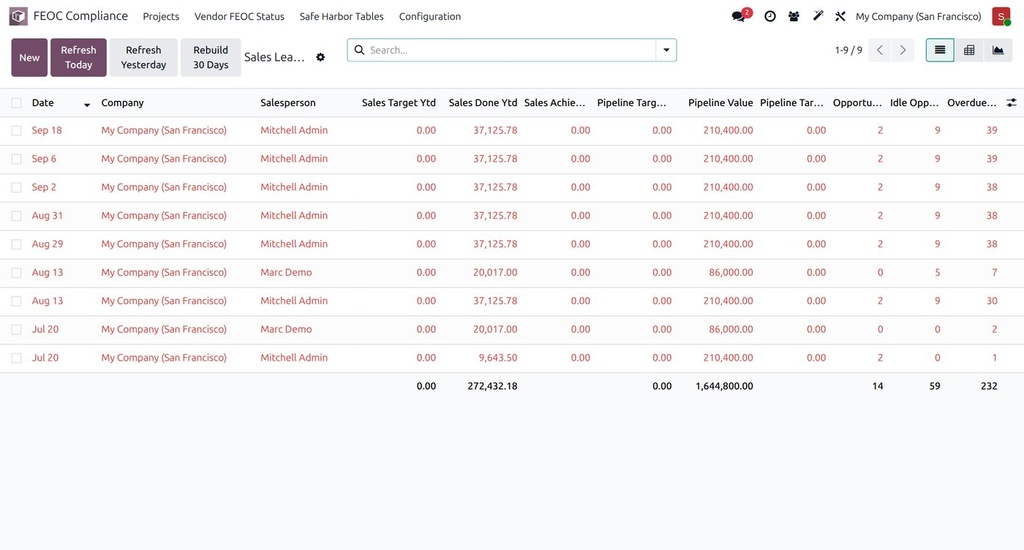The image size is (1024, 550).
Task: Sort by the Opportu... column header
Action: tap(857, 103)
